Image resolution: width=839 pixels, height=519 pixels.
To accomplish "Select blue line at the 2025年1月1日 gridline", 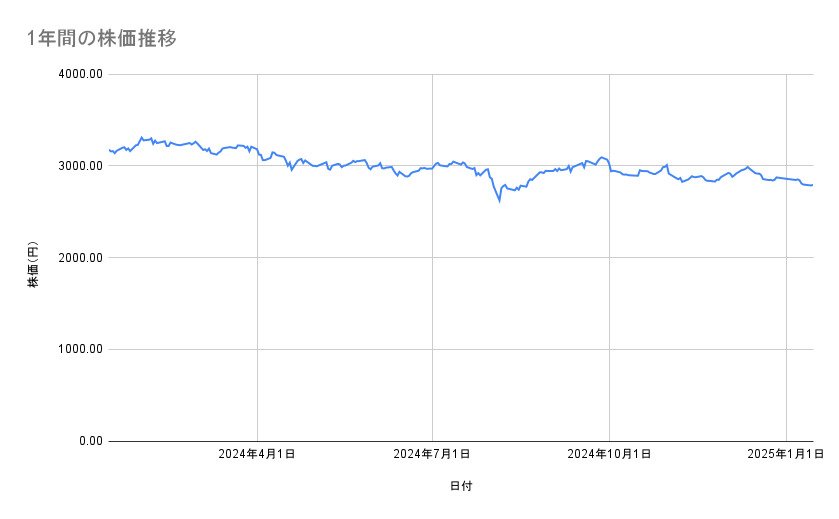I will click(x=787, y=179).
